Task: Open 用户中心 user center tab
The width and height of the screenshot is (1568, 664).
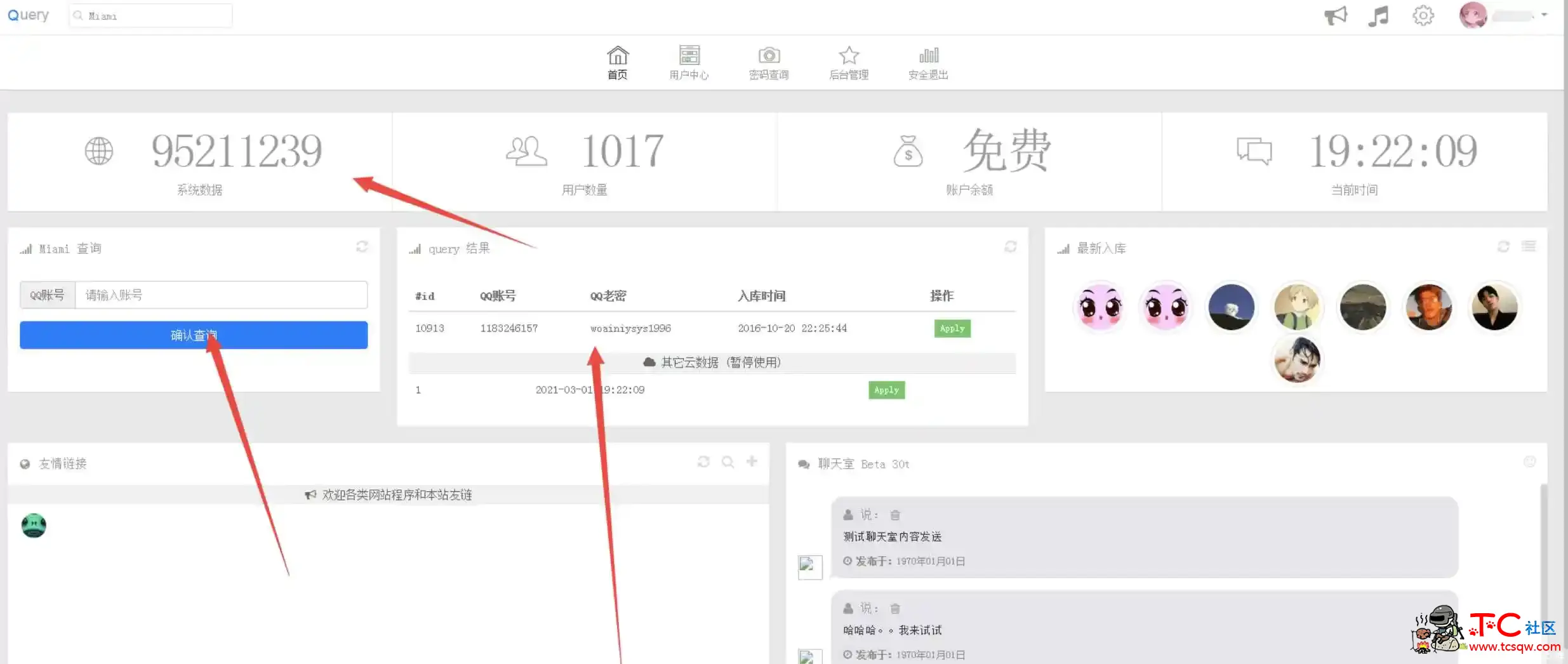Action: pyautogui.click(x=689, y=63)
